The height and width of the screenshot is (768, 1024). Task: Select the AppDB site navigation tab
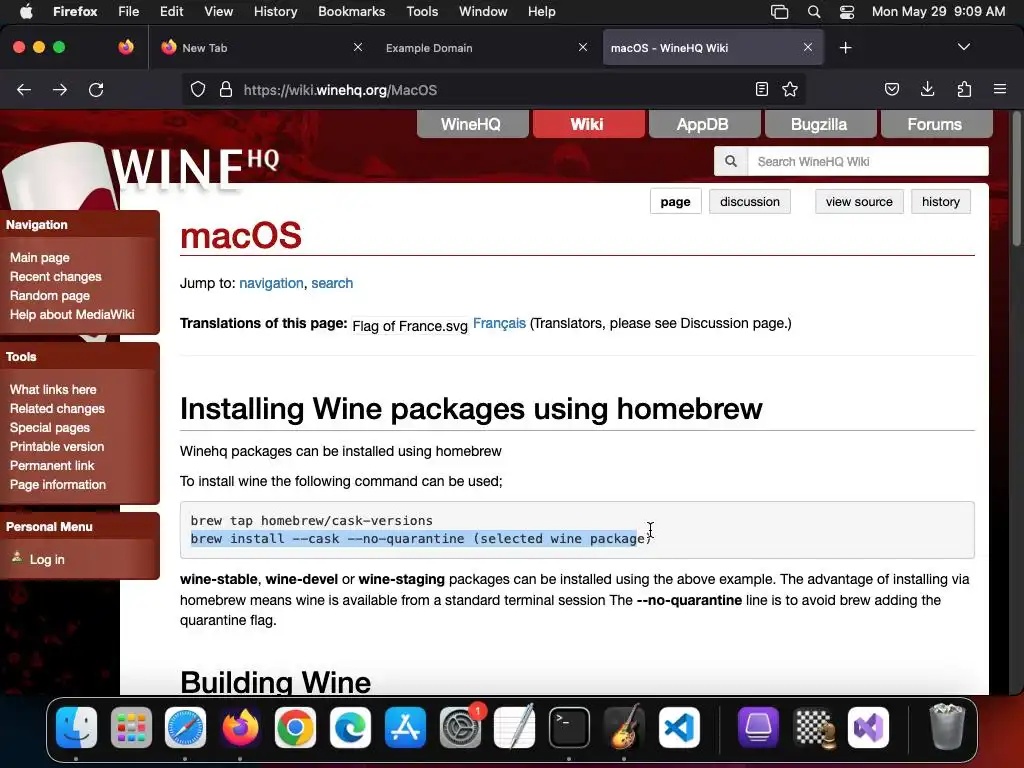click(704, 124)
